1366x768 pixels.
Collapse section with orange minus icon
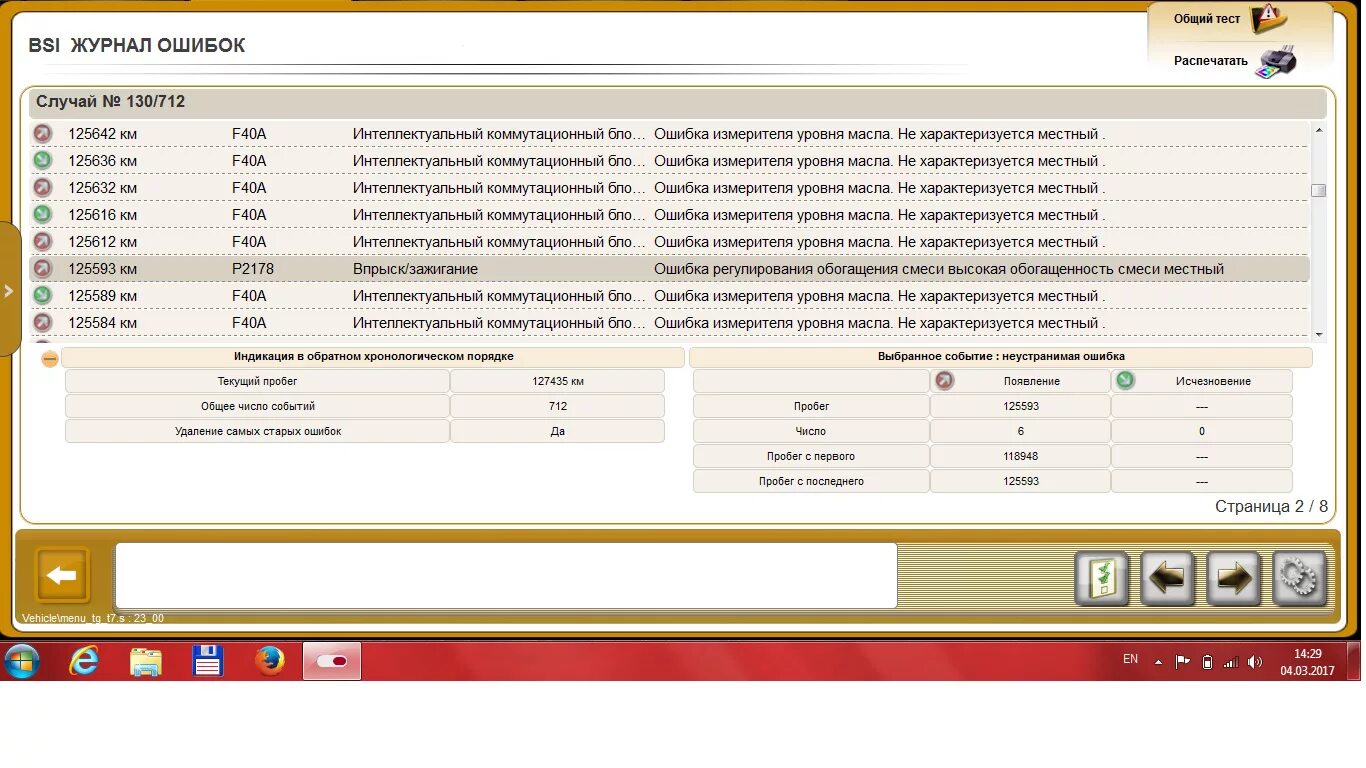[x=50, y=358]
